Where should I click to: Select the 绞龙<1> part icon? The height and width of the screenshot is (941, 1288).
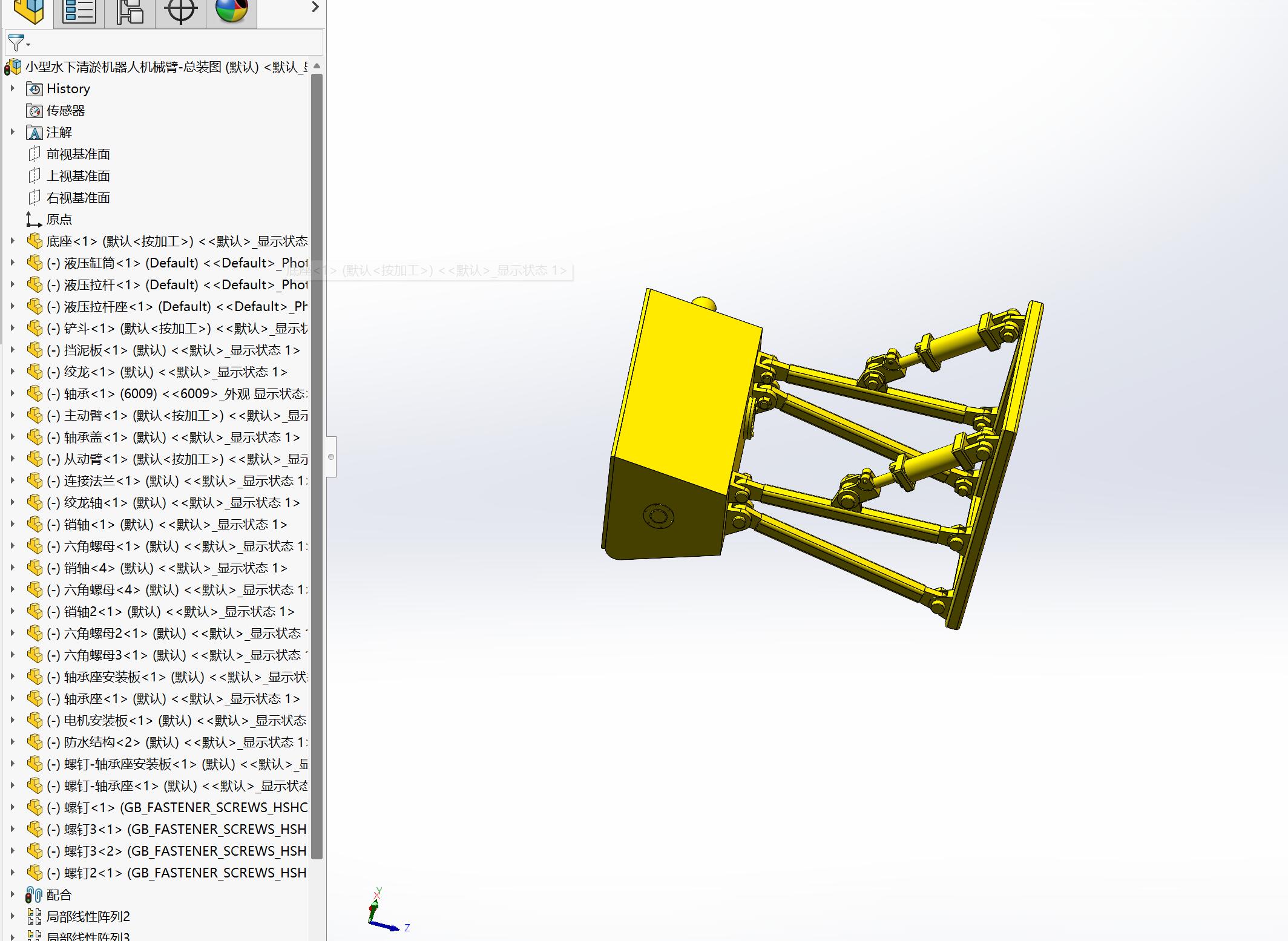[34, 372]
